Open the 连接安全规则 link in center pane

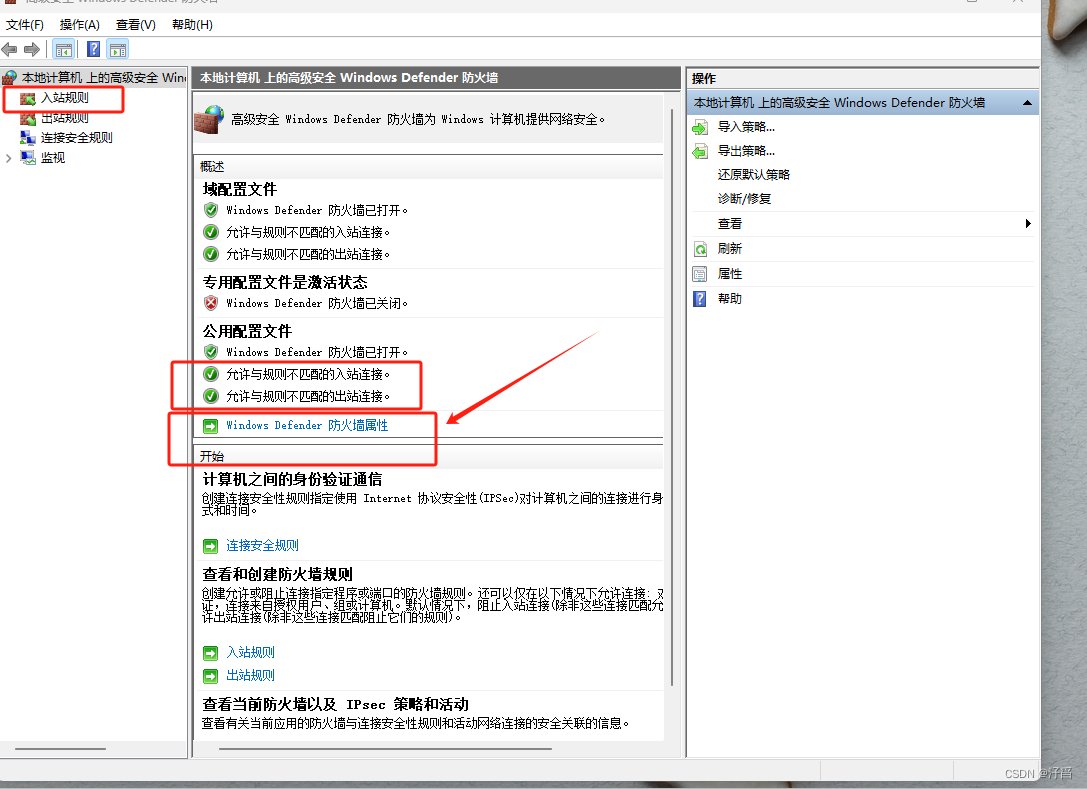pos(262,546)
